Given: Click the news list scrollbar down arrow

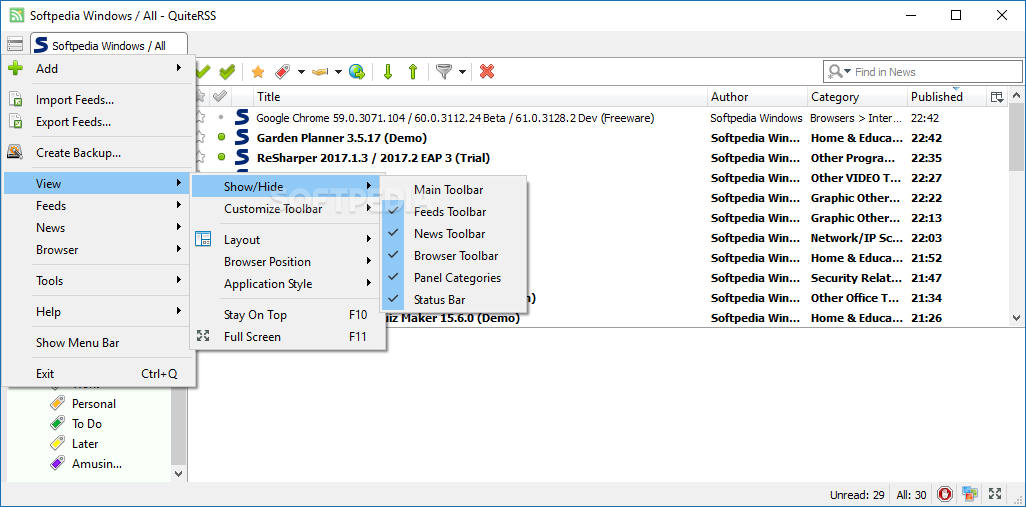Looking at the screenshot, I should point(1016,319).
